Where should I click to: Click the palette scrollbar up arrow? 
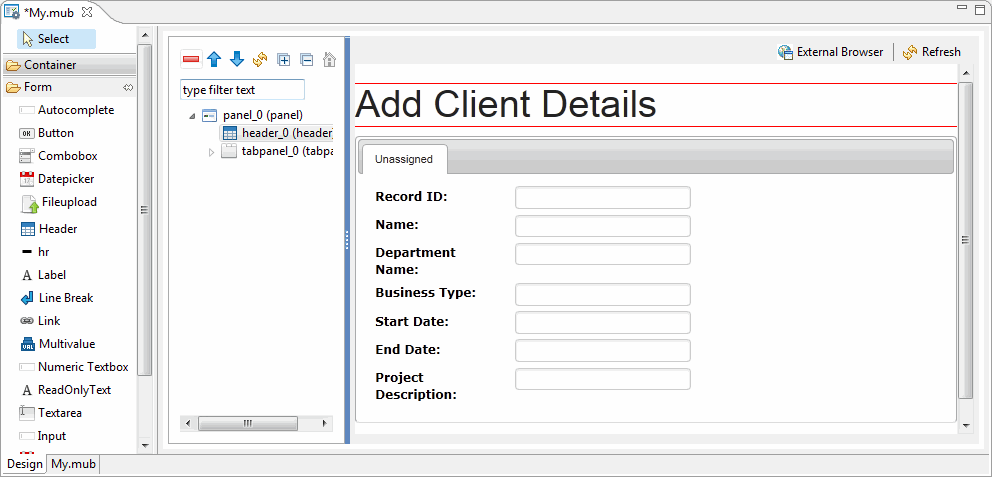coord(145,35)
